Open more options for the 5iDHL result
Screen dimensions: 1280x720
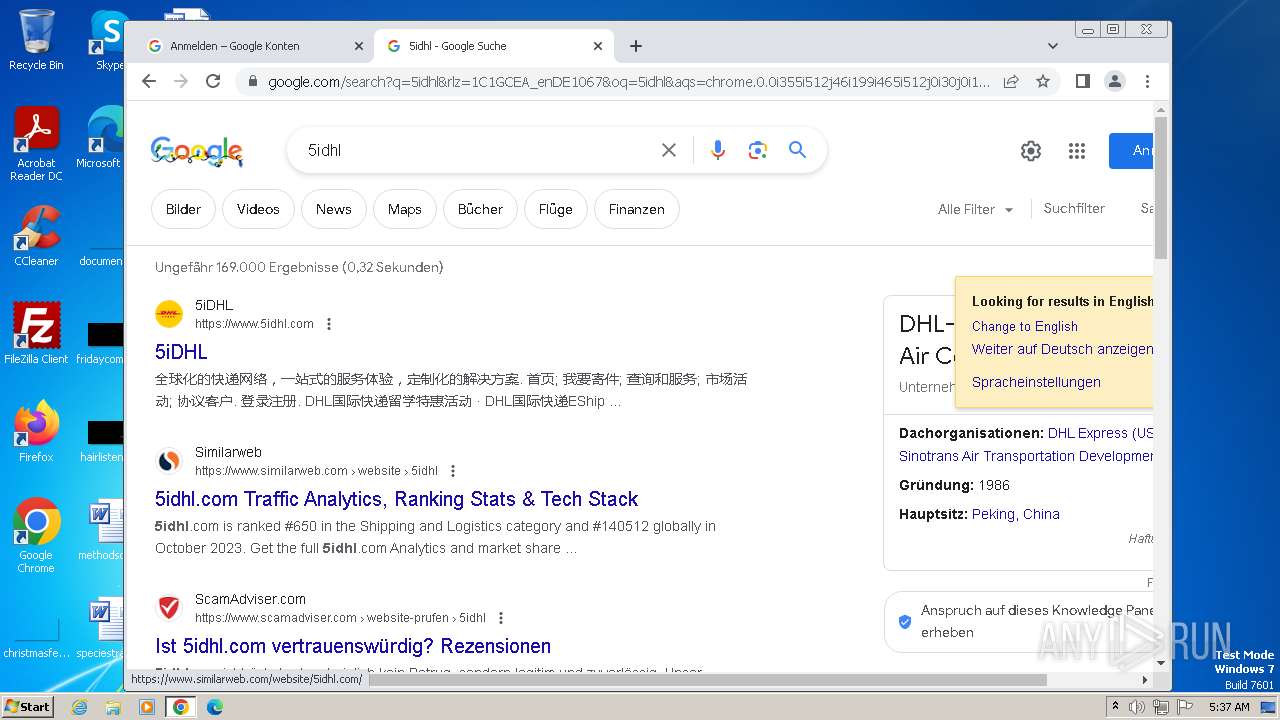coord(329,324)
